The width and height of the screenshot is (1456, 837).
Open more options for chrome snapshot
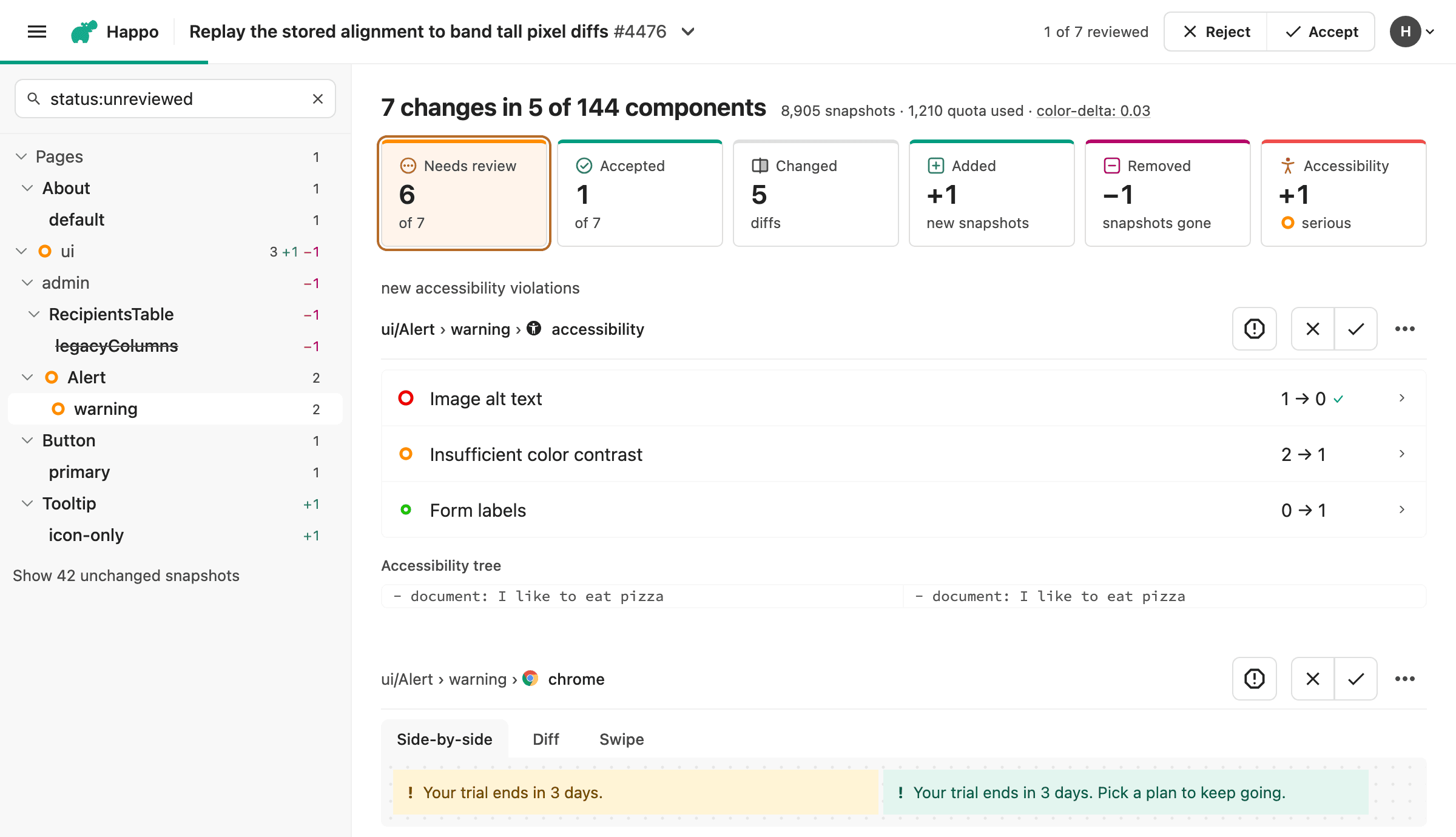1404,679
